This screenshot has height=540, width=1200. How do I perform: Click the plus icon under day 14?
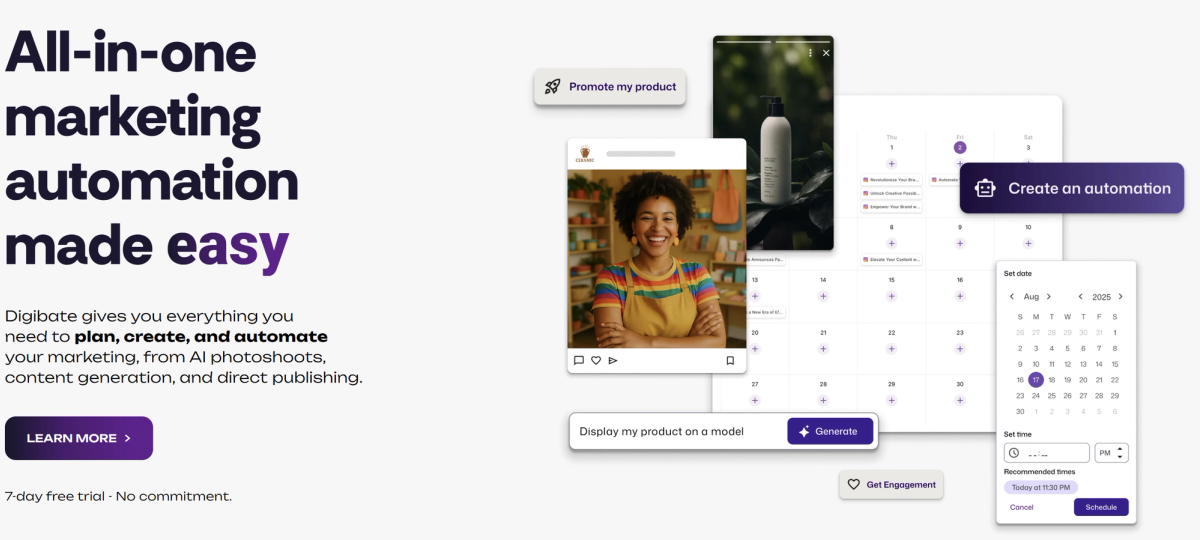click(823, 296)
